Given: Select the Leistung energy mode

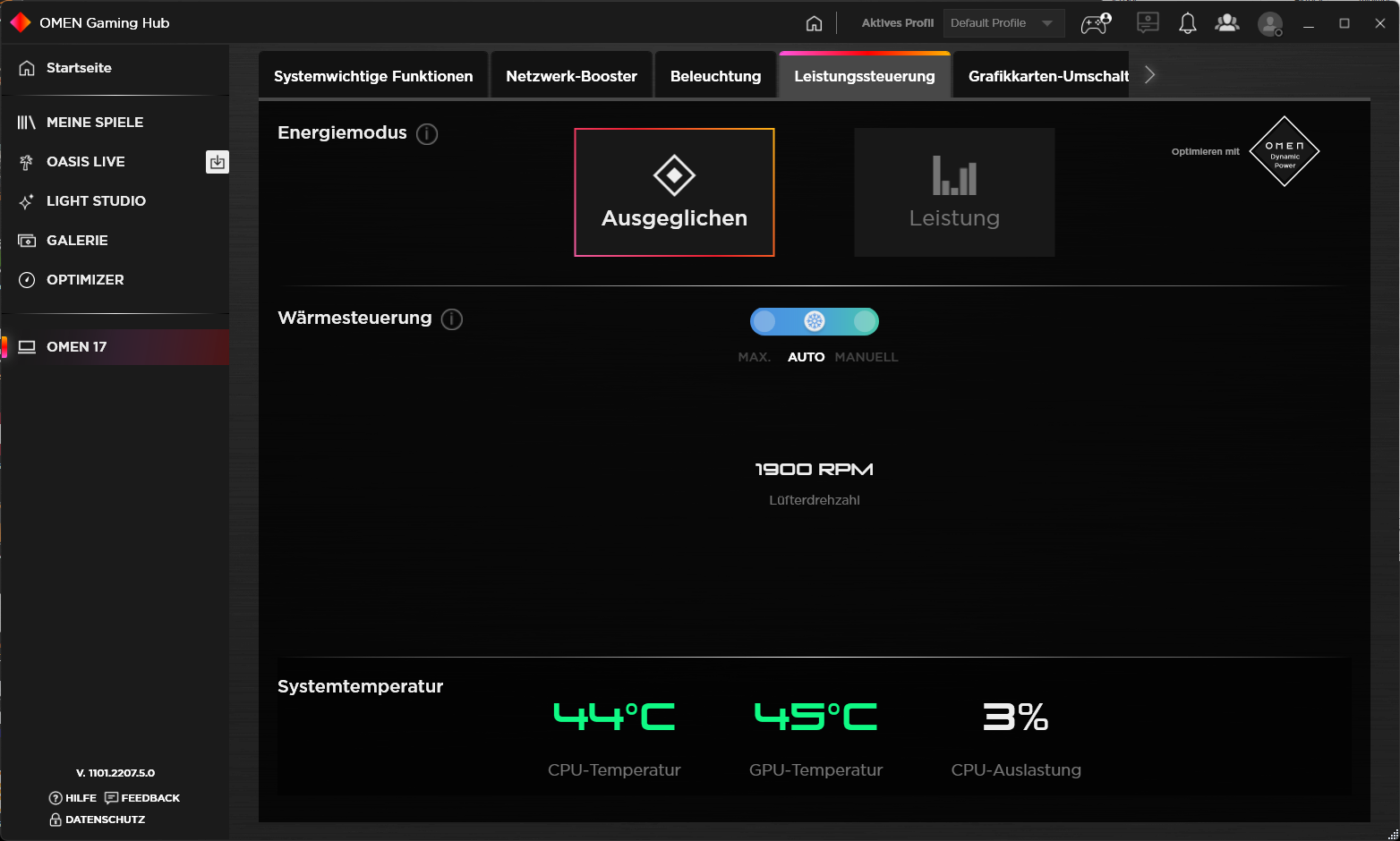Looking at the screenshot, I should 954,192.
